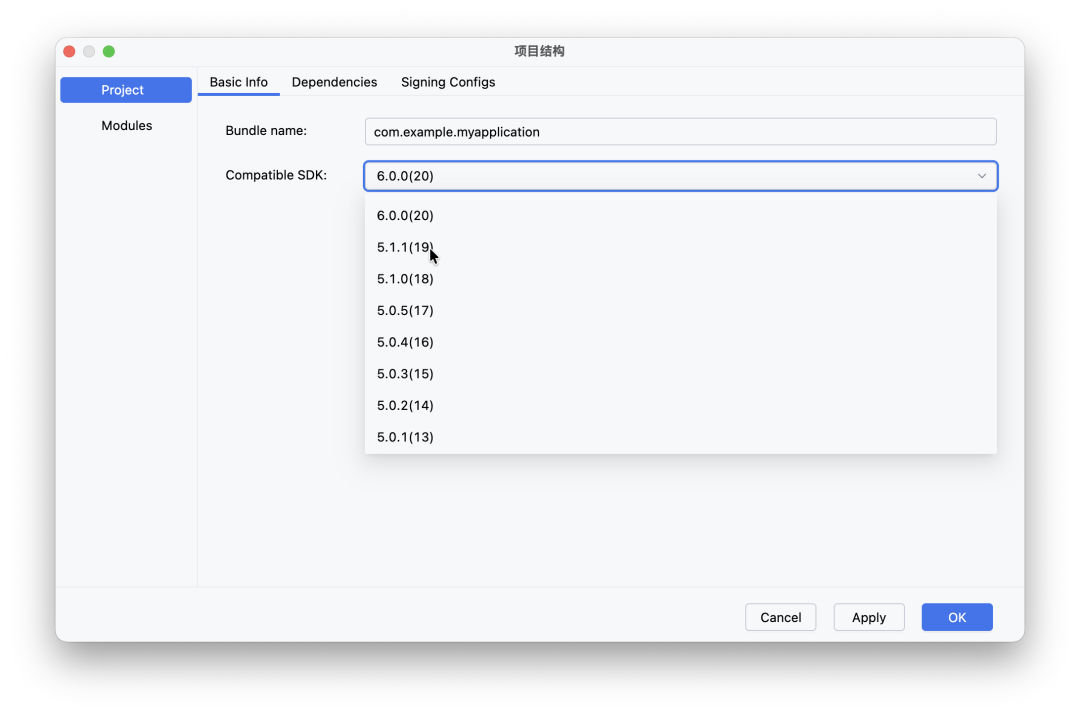Click the Bundle name input field
The width and height of the screenshot is (1080, 715).
680,132
